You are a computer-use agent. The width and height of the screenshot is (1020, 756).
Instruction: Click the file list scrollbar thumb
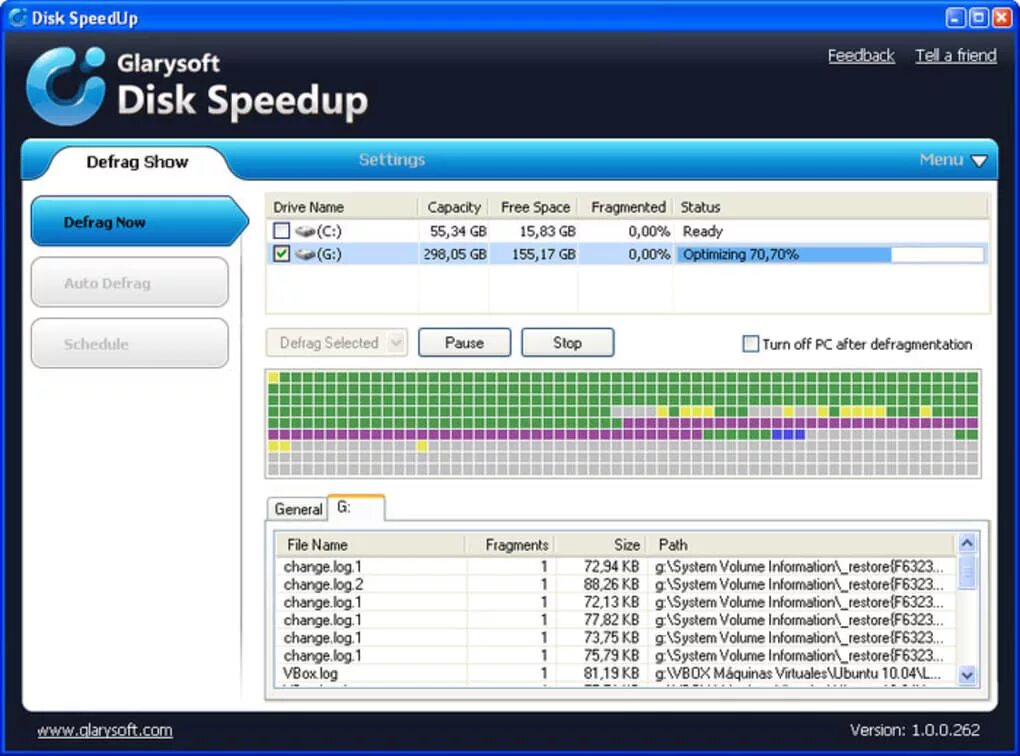pyautogui.click(x=967, y=571)
